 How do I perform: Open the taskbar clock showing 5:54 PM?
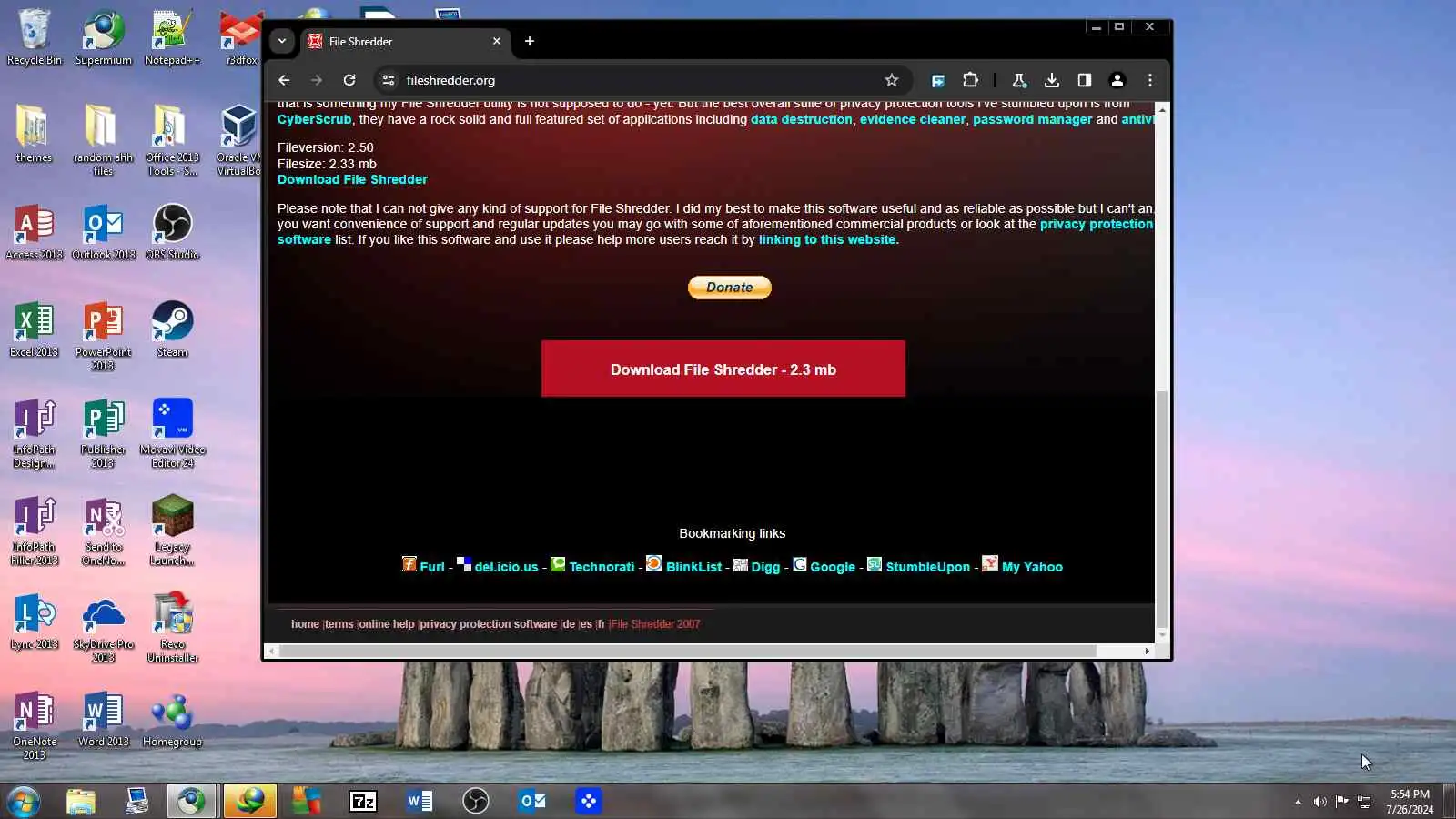[x=1410, y=802]
